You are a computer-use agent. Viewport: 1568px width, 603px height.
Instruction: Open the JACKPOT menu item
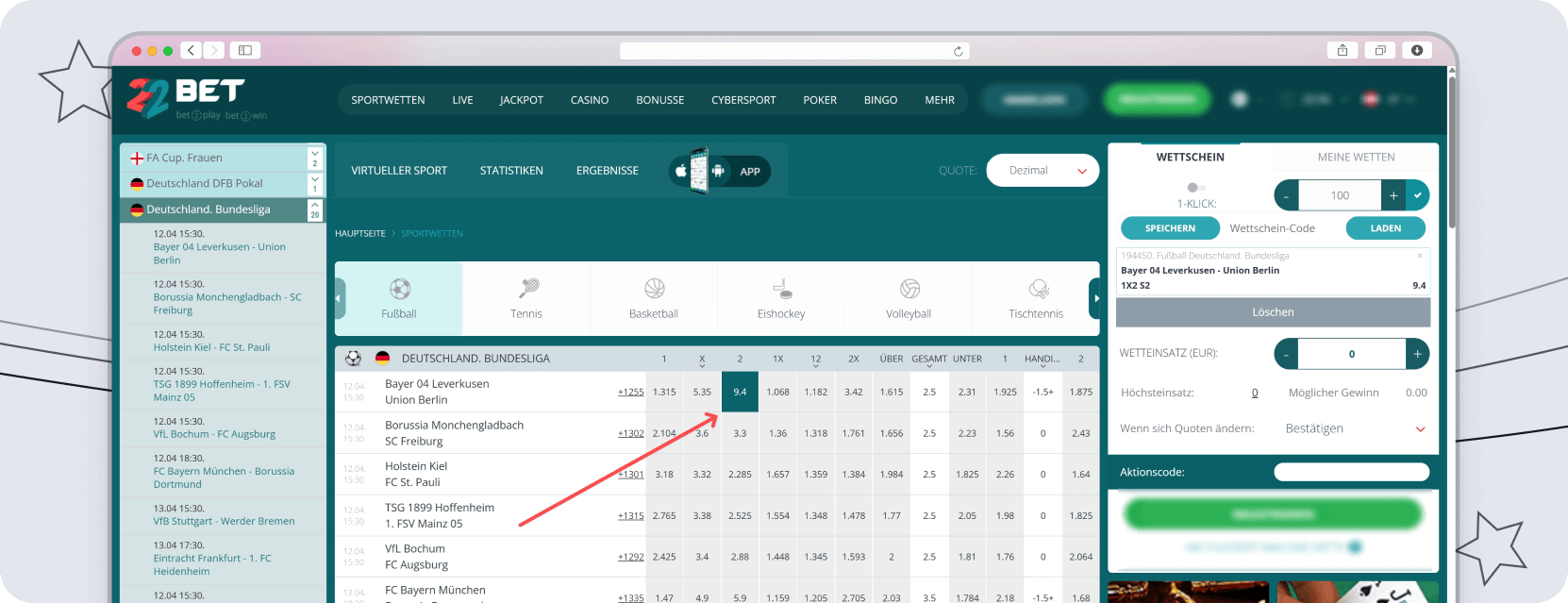522,100
